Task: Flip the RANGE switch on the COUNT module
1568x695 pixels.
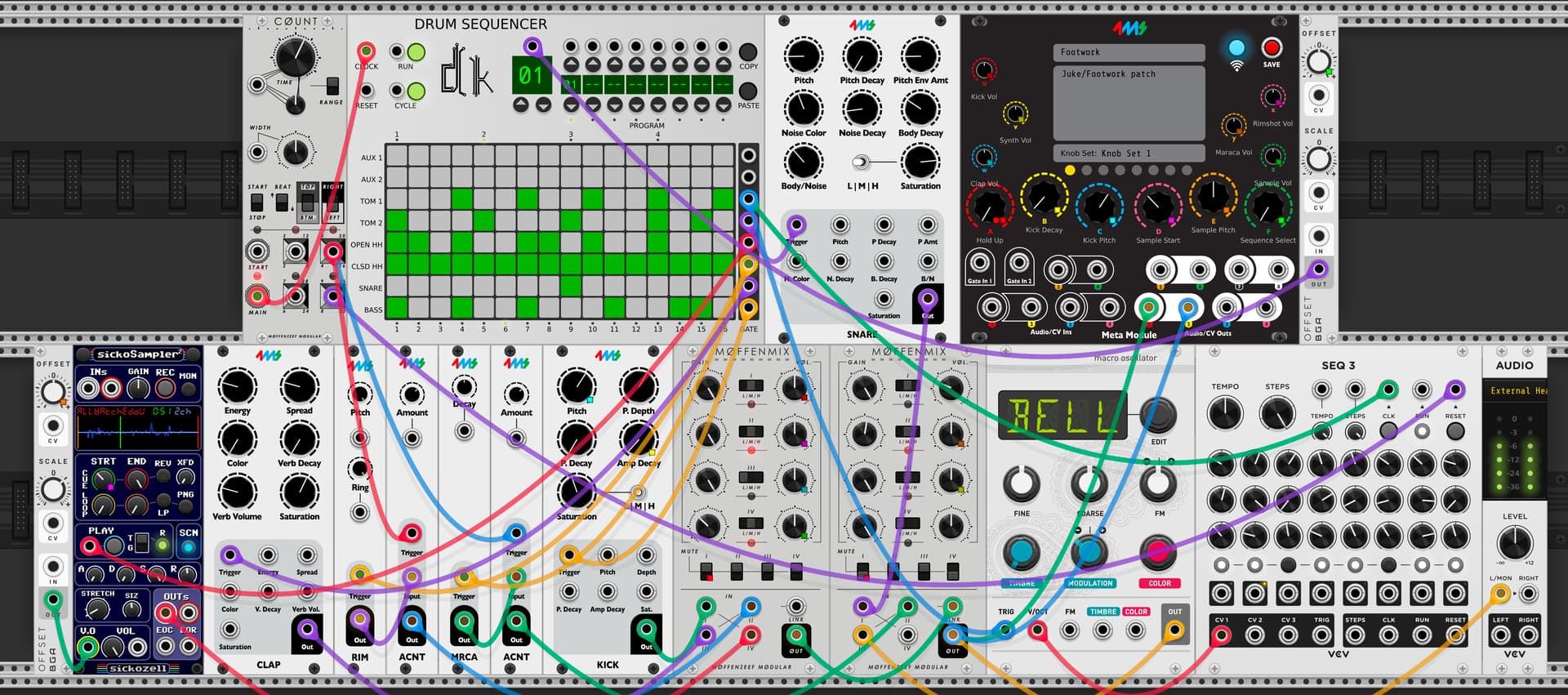Action: tap(332, 86)
